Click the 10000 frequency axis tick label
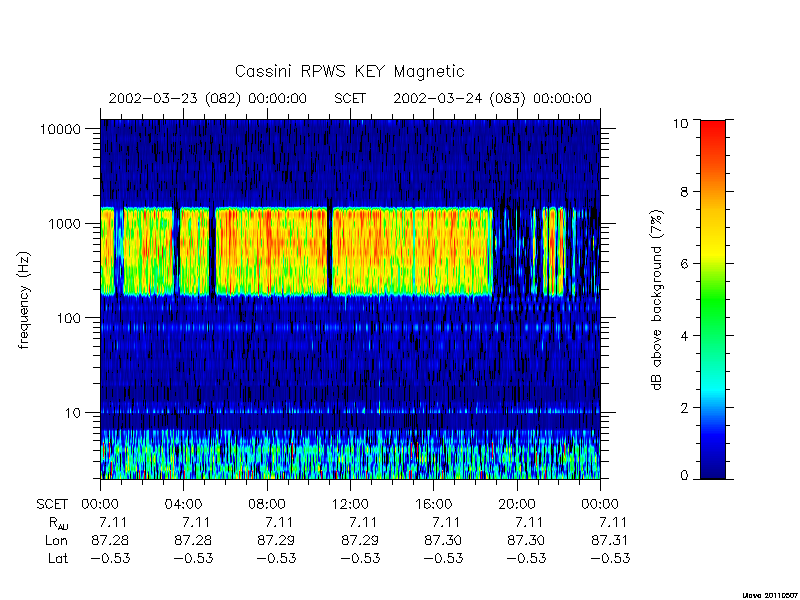 (x=60, y=129)
